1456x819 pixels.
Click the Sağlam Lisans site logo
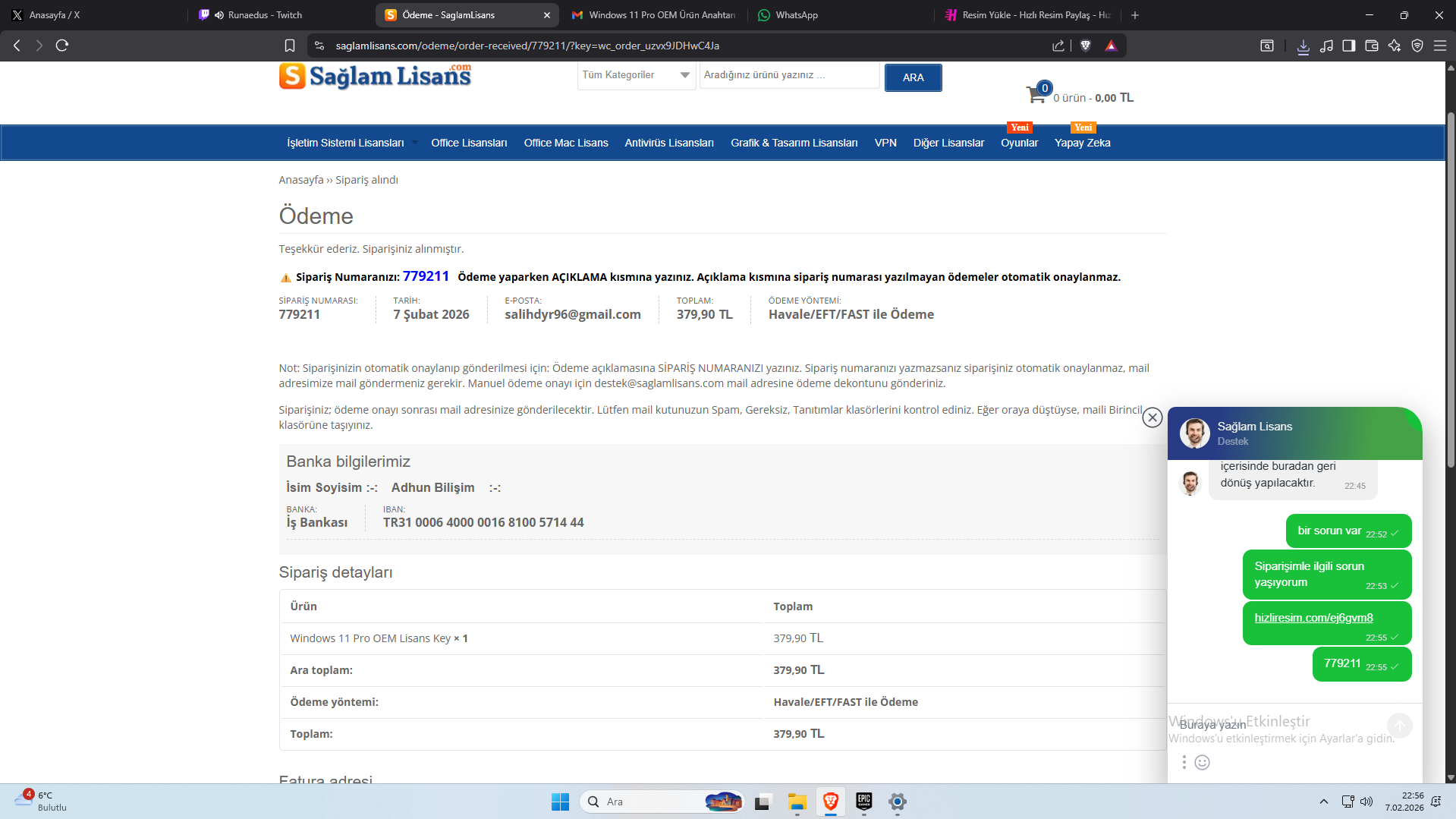coord(376,76)
